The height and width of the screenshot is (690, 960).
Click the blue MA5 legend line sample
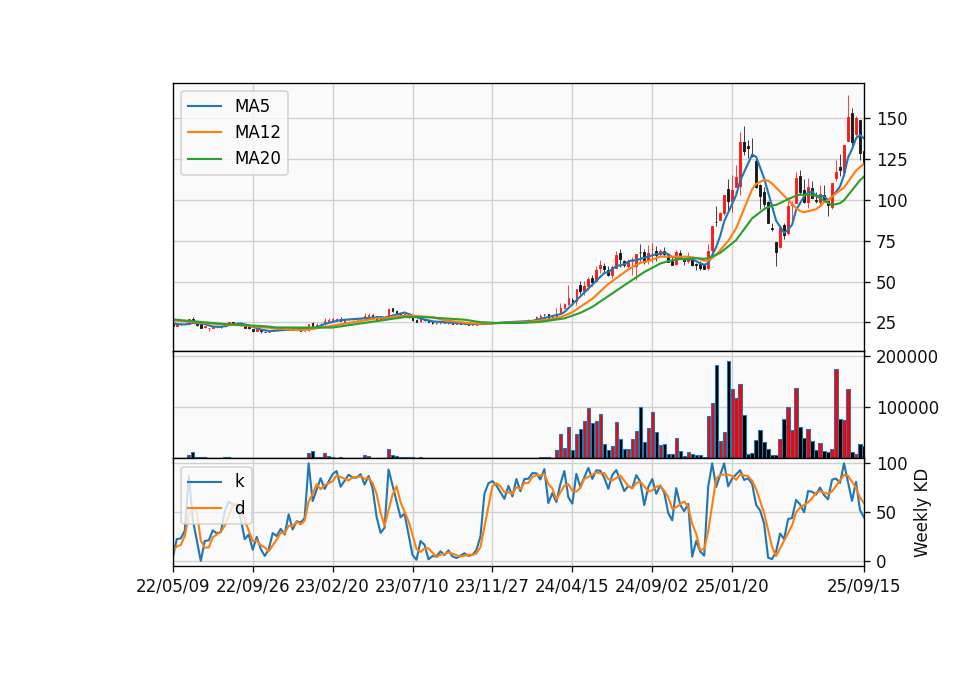pos(204,107)
